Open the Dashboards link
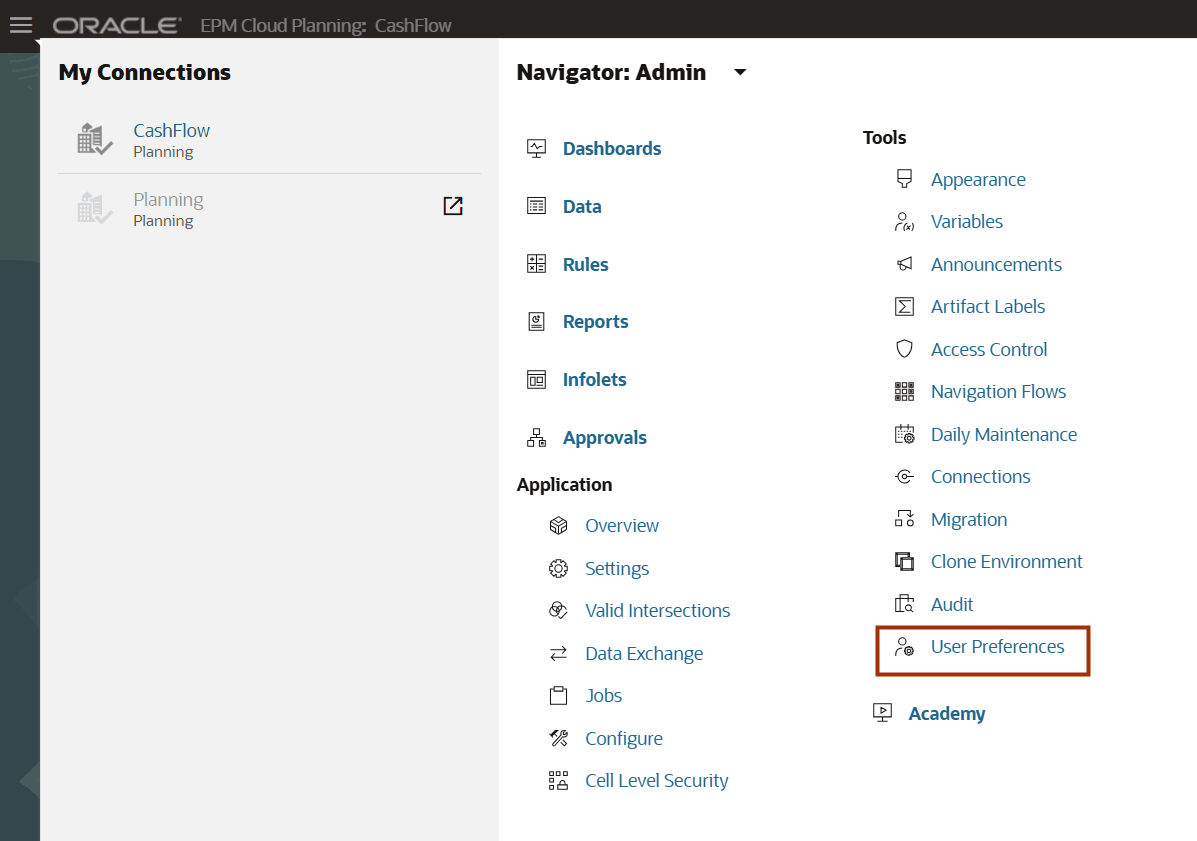 click(611, 148)
